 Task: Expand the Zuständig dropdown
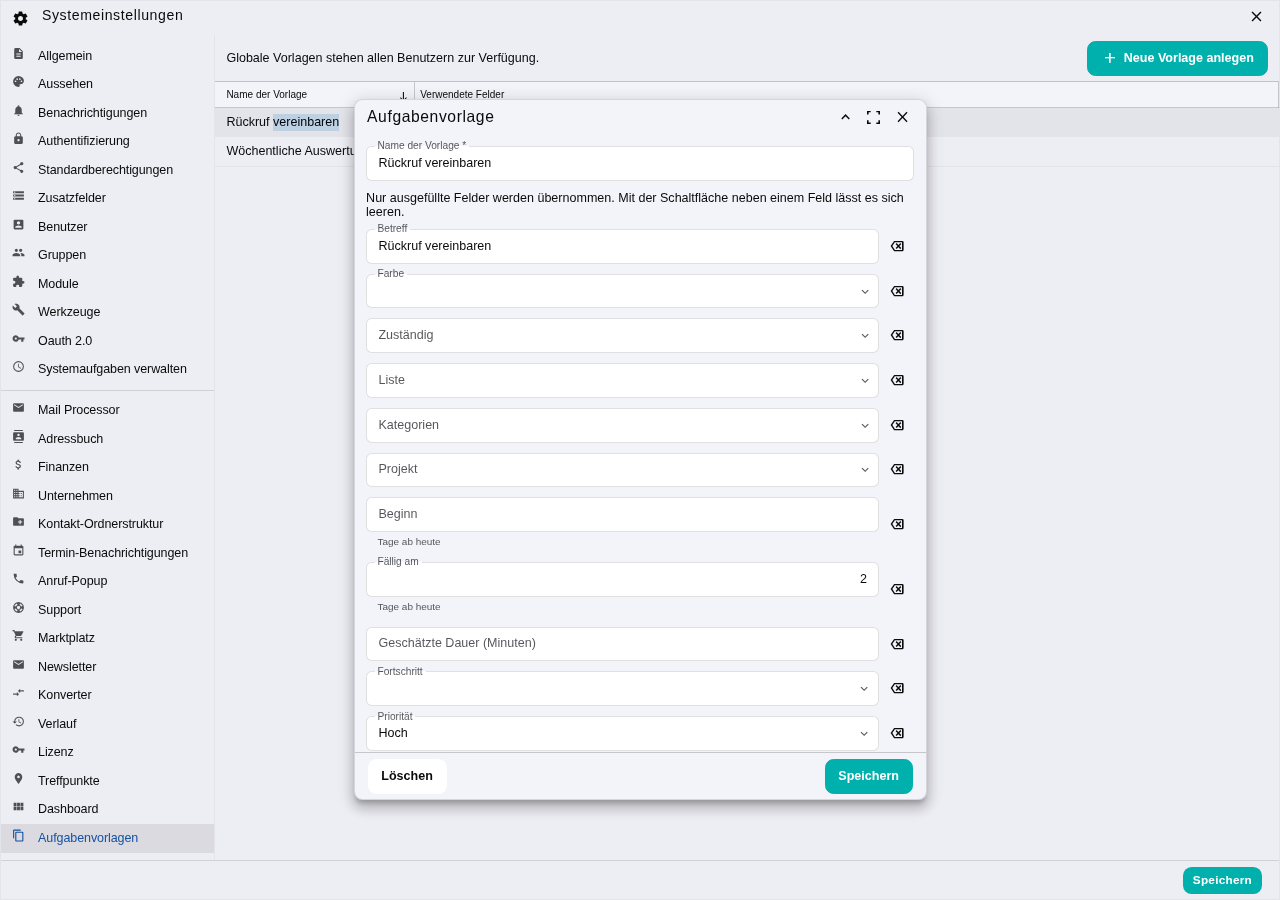click(x=622, y=335)
